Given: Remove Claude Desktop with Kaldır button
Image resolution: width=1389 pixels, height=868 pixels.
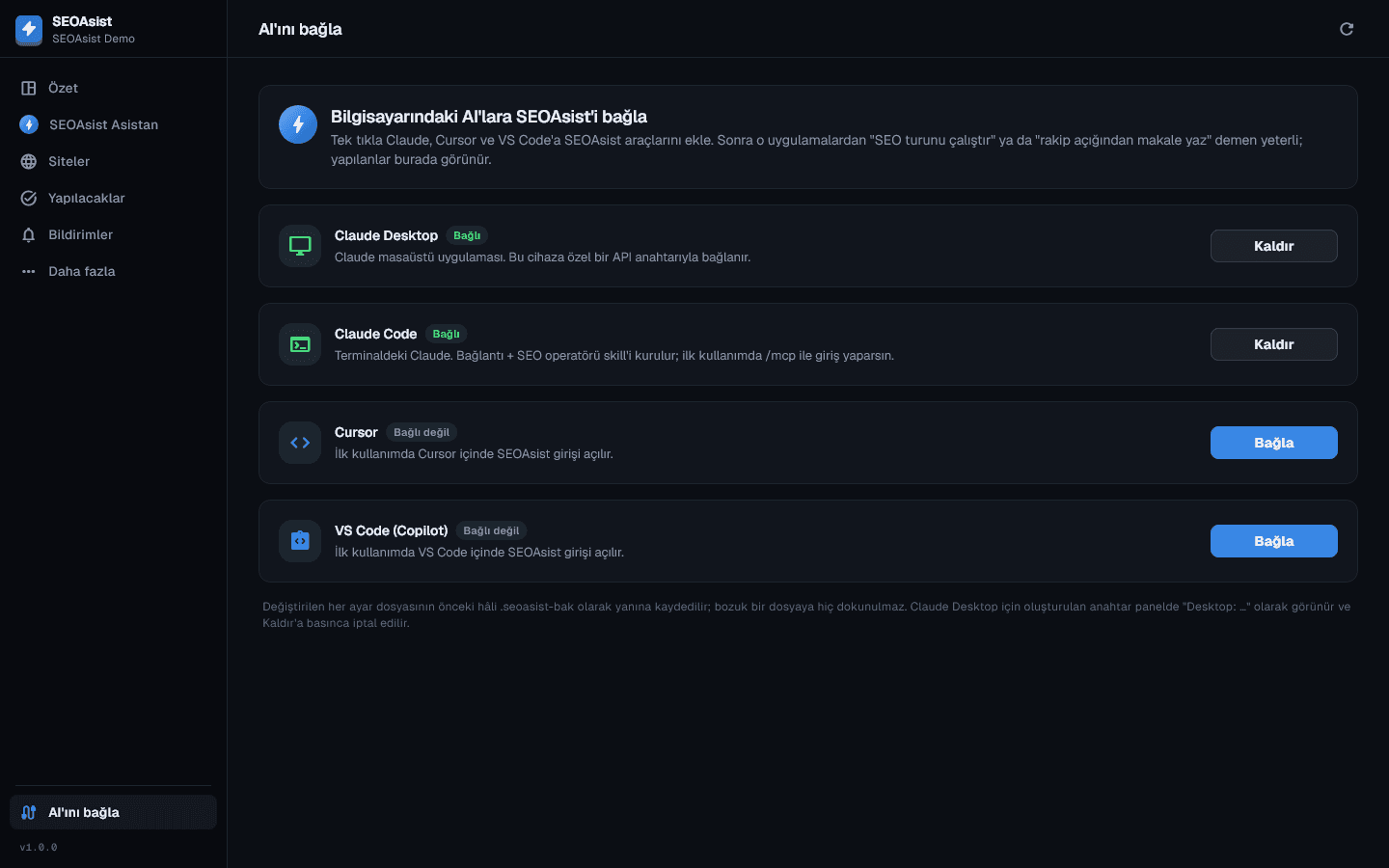Looking at the screenshot, I should click(x=1273, y=246).
